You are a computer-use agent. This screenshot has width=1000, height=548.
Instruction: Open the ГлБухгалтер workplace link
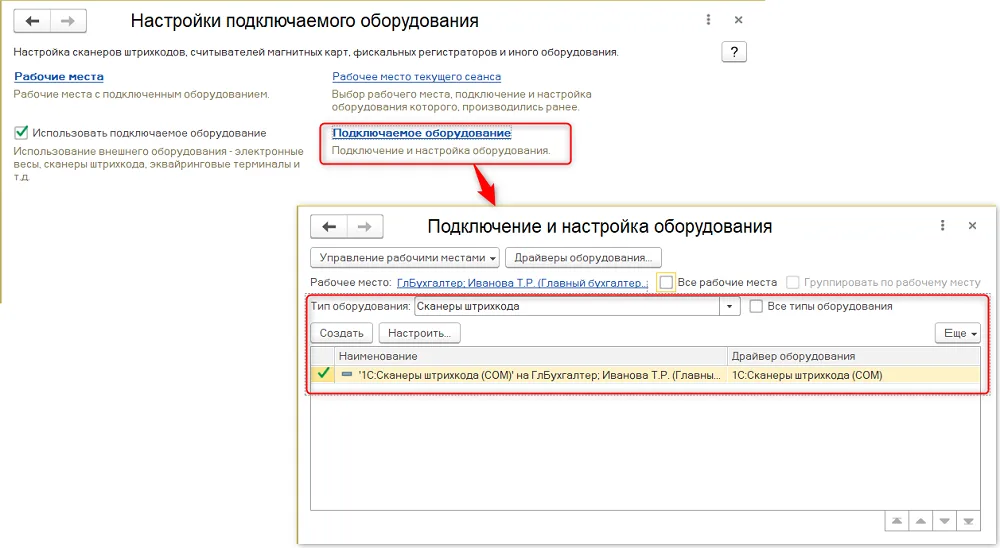(x=522, y=283)
